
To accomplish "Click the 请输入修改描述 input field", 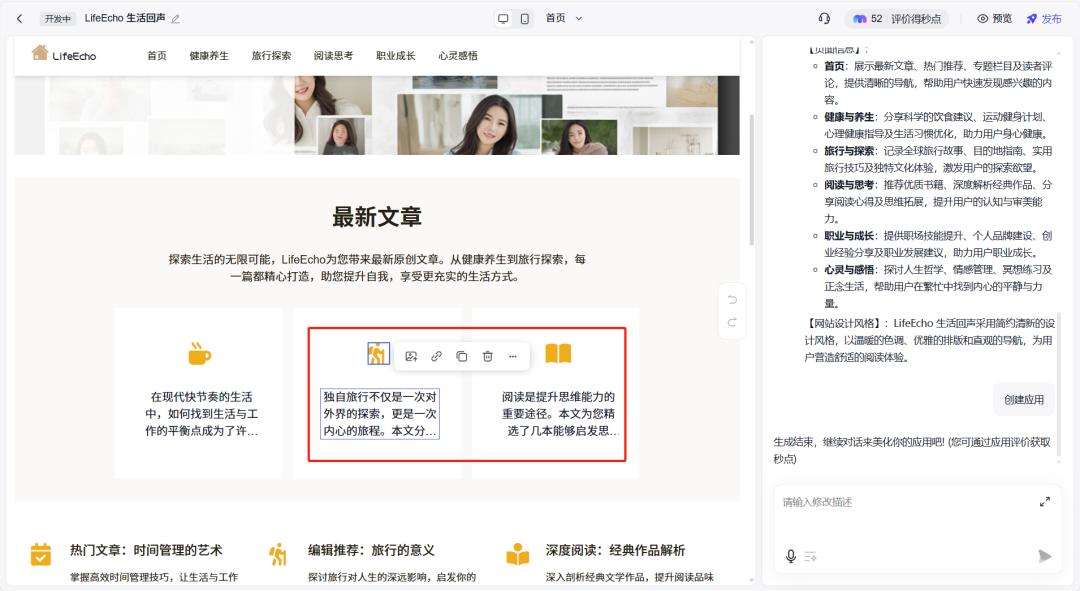I will point(900,502).
